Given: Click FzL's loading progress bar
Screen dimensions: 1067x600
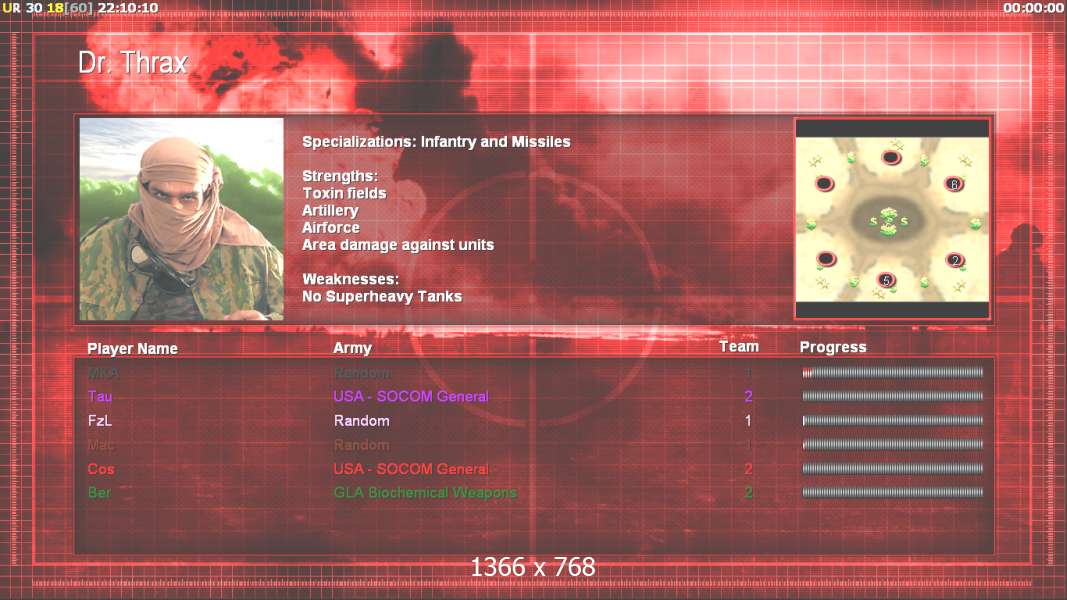Looking at the screenshot, I should tap(893, 420).
